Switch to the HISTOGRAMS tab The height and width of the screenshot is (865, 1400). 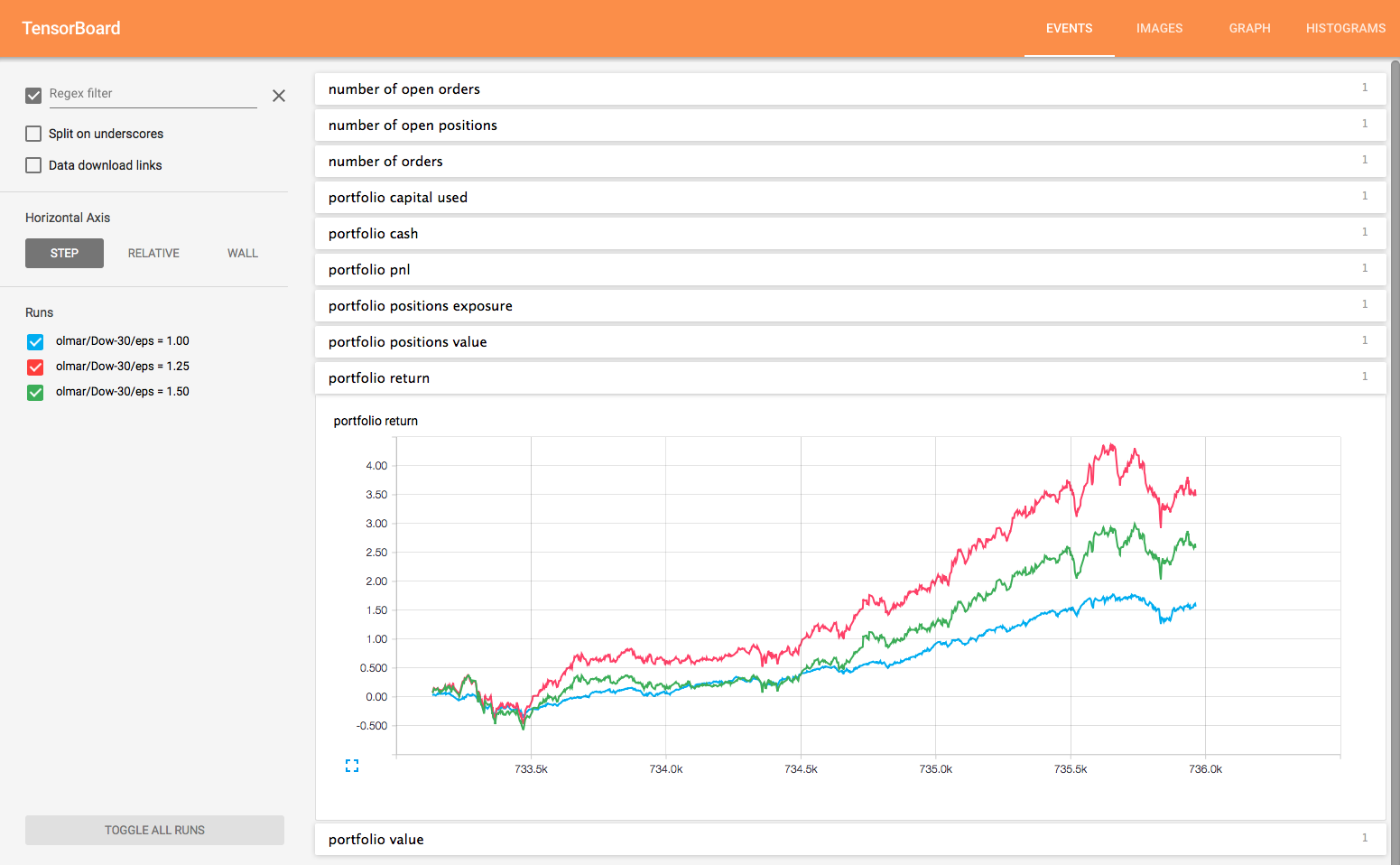click(x=1345, y=28)
